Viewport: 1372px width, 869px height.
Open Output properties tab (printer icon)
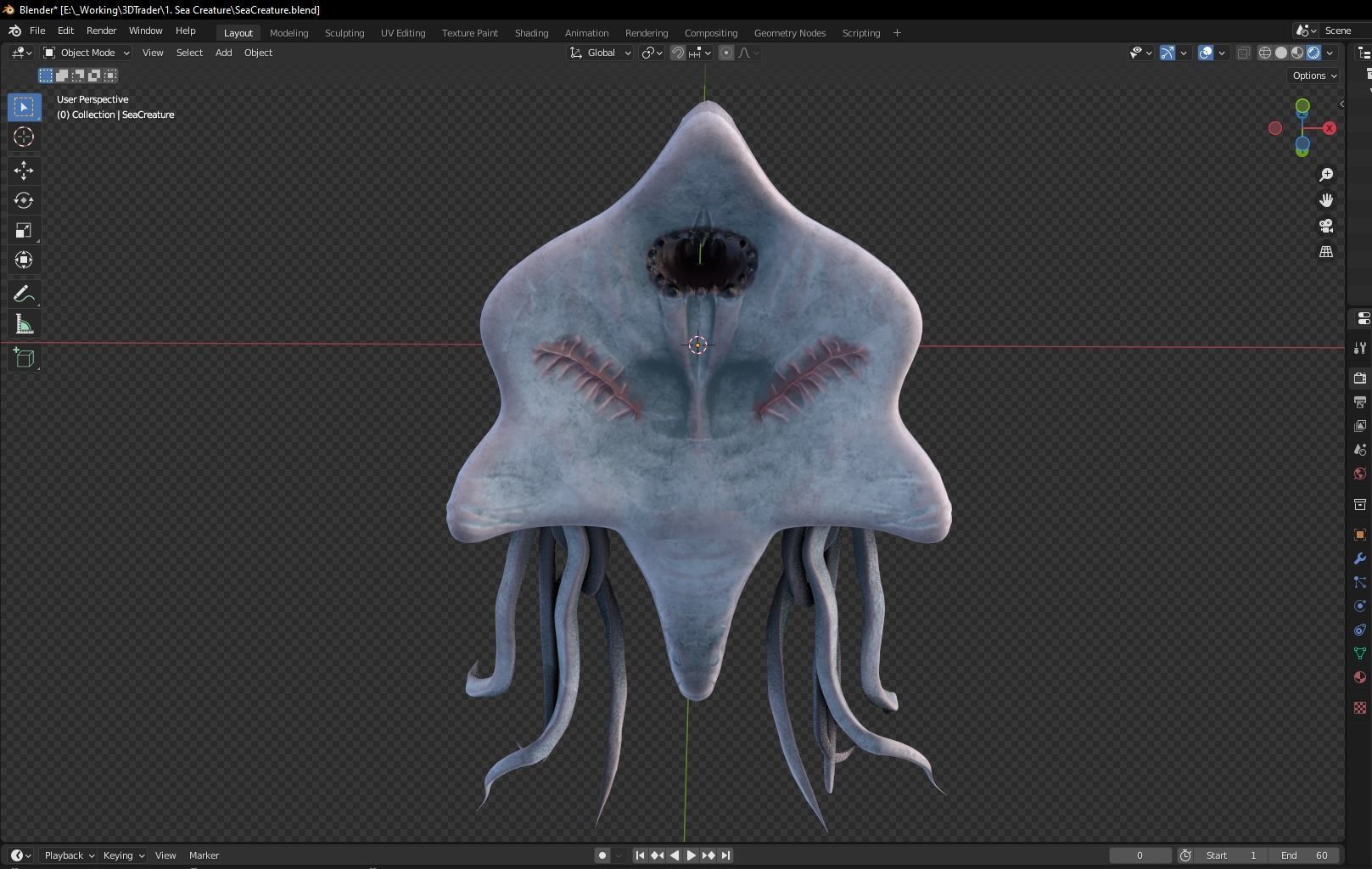pyautogui.click(x=1360, y=402)
